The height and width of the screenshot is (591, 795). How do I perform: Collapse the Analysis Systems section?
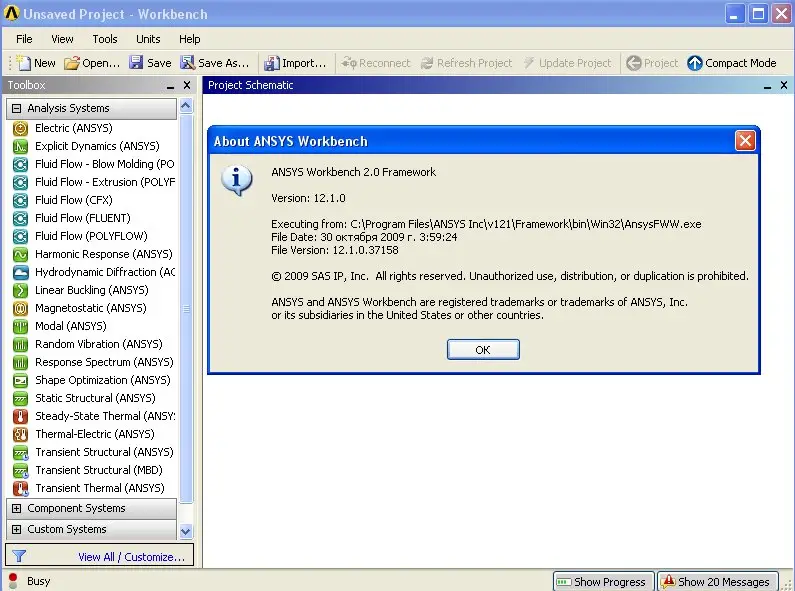pyautogui.click(x=17, y=108)
